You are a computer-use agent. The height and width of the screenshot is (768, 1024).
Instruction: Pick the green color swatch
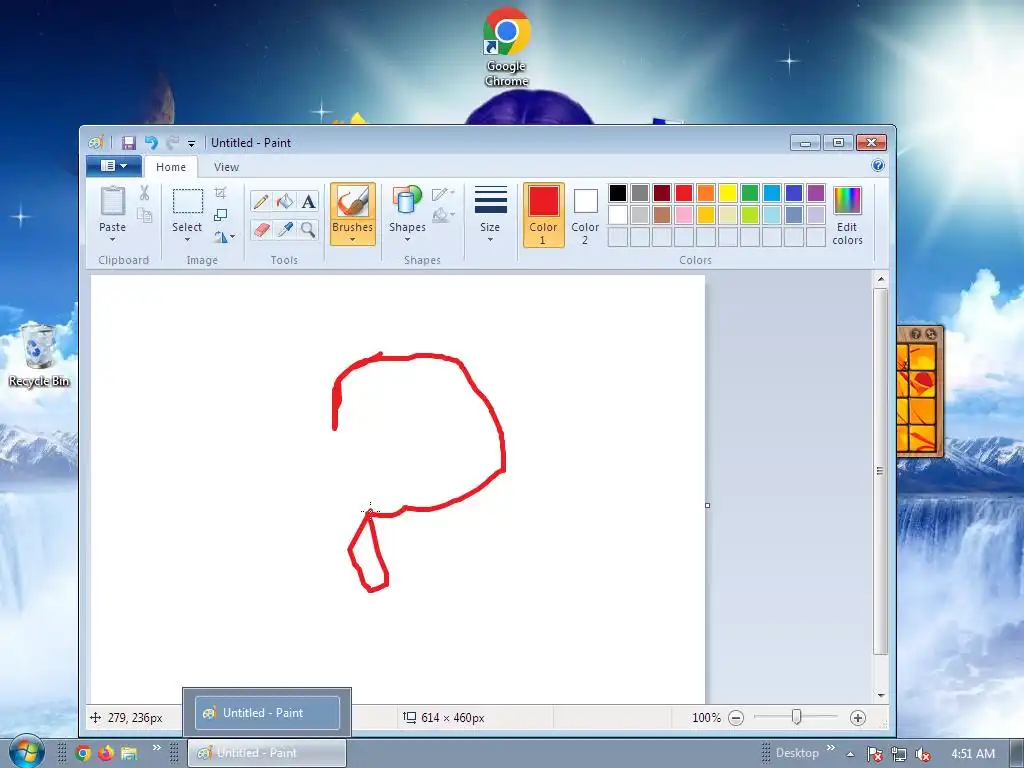pyautogui.click(x=750, y=193)
